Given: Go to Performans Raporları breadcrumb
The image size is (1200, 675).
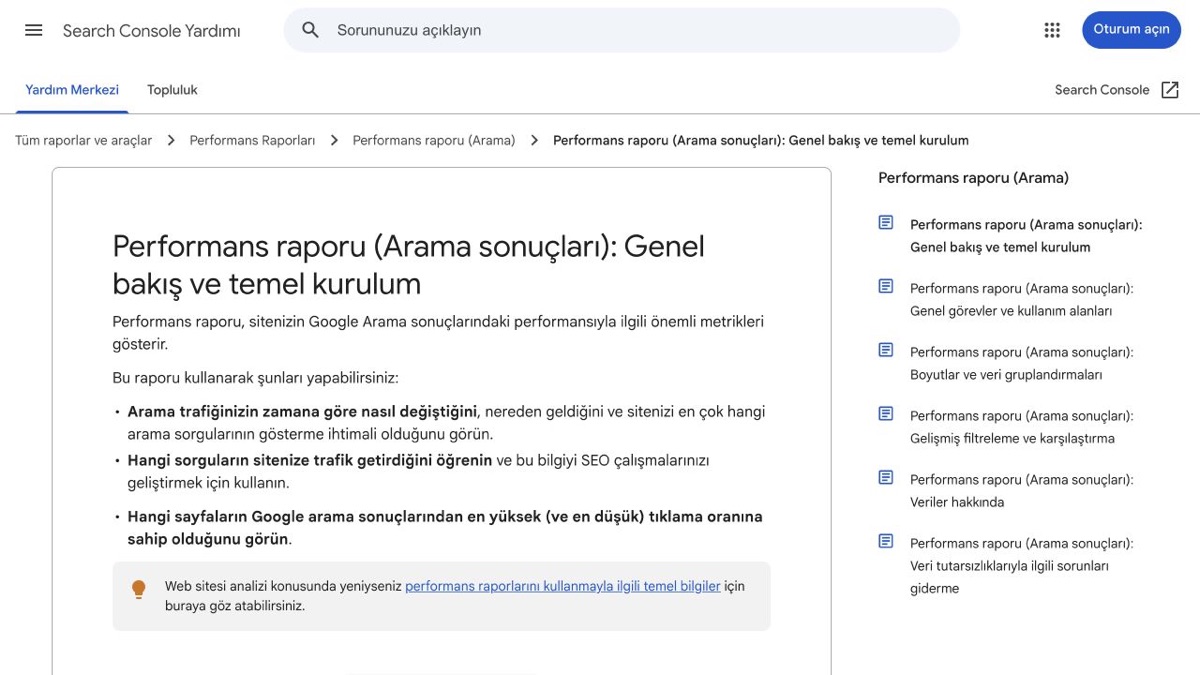Looking at the screenshot, I should 252,141.
